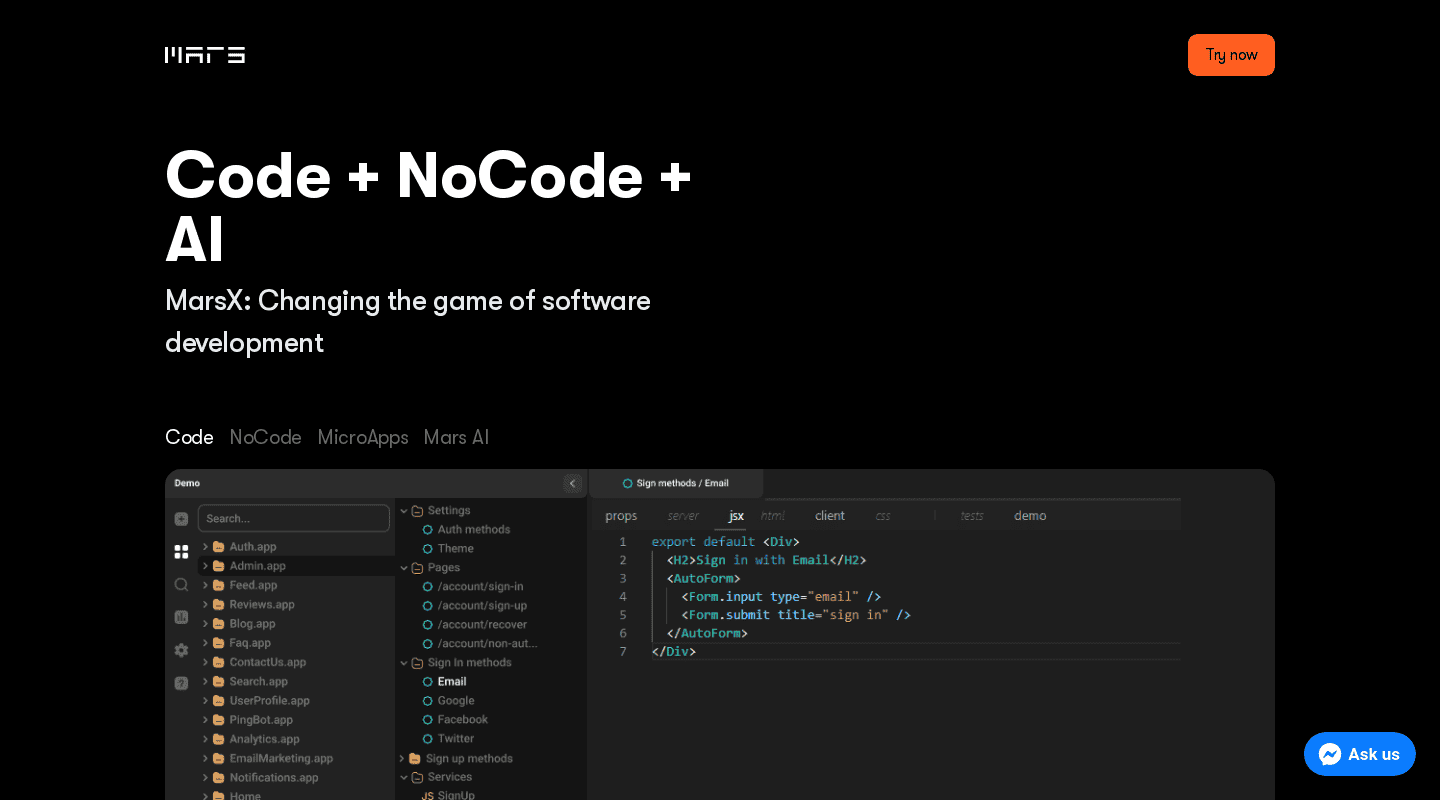Click the Form.submit code line

(796, 615)
